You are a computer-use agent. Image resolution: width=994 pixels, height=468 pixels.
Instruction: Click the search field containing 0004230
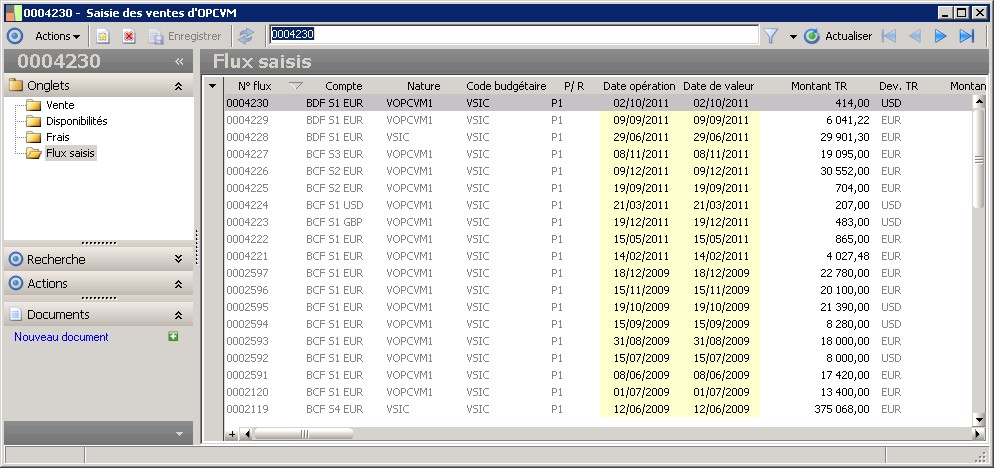(512, 35)
